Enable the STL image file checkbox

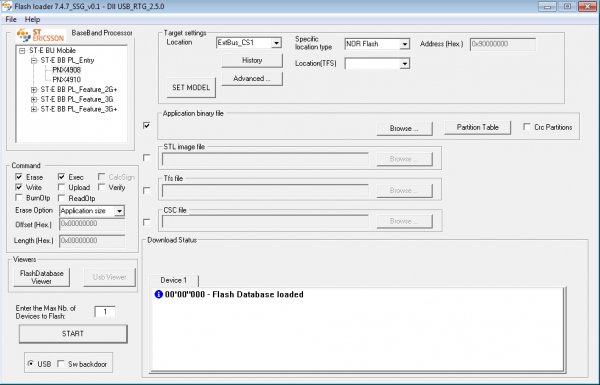[x=147, y=158]
